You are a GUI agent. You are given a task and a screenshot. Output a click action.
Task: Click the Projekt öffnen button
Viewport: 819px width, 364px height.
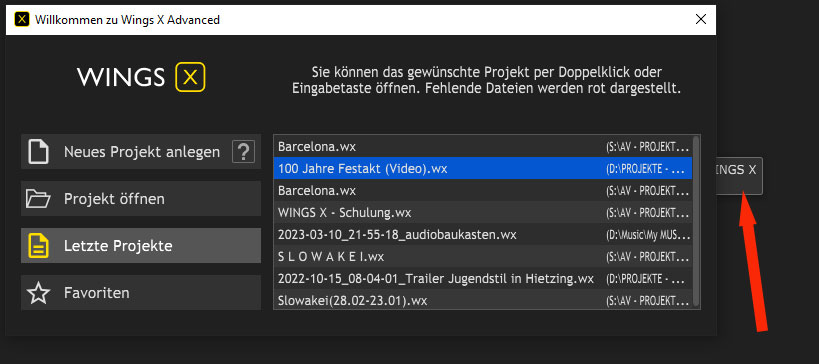click(x=141, y=199)
